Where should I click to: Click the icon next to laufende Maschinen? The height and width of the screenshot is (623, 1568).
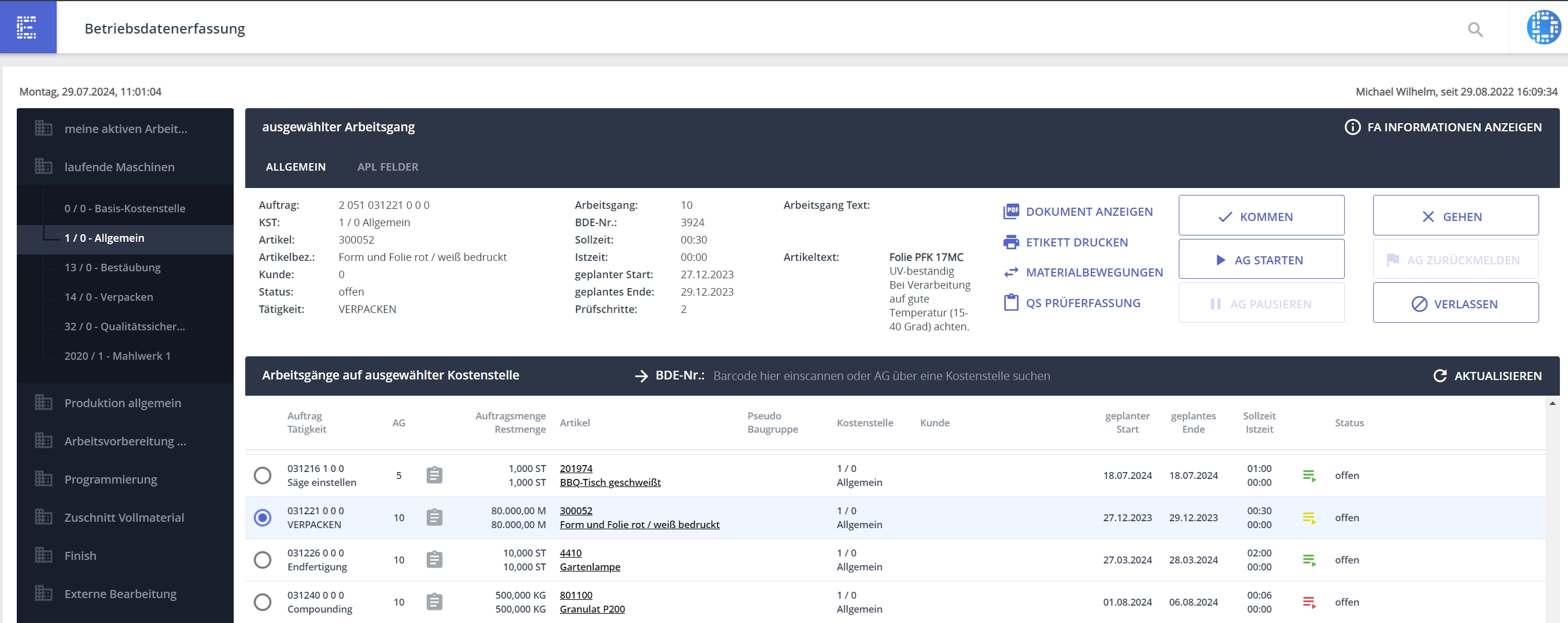coord(43,166)
